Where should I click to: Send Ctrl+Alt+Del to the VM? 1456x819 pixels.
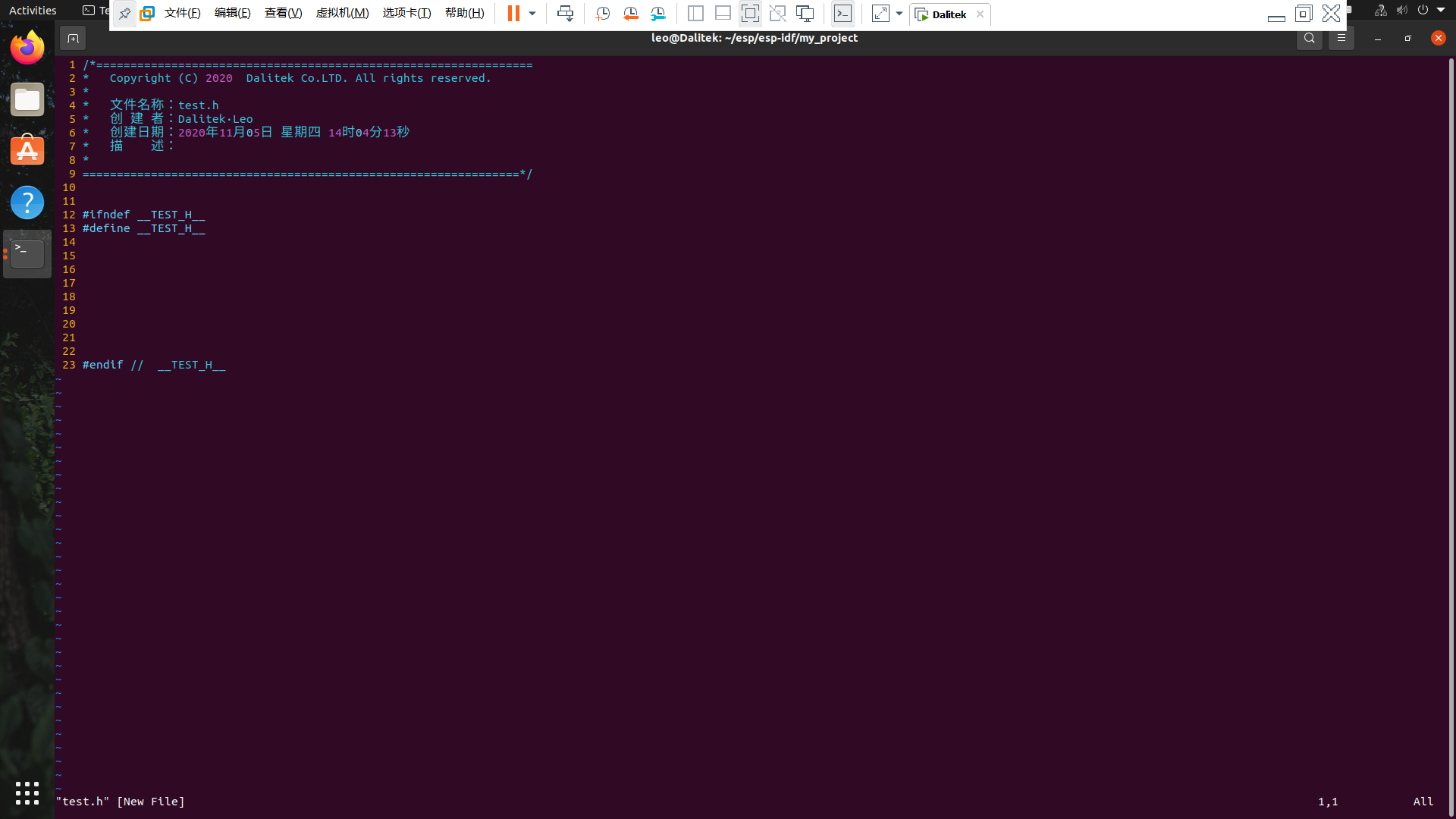point(565,14)
